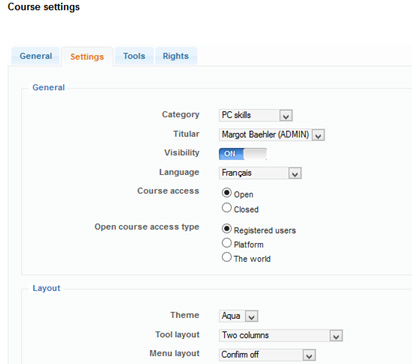The image size is (412, 364).
Task: Open the Tools tab
Action: click(134, 56)
